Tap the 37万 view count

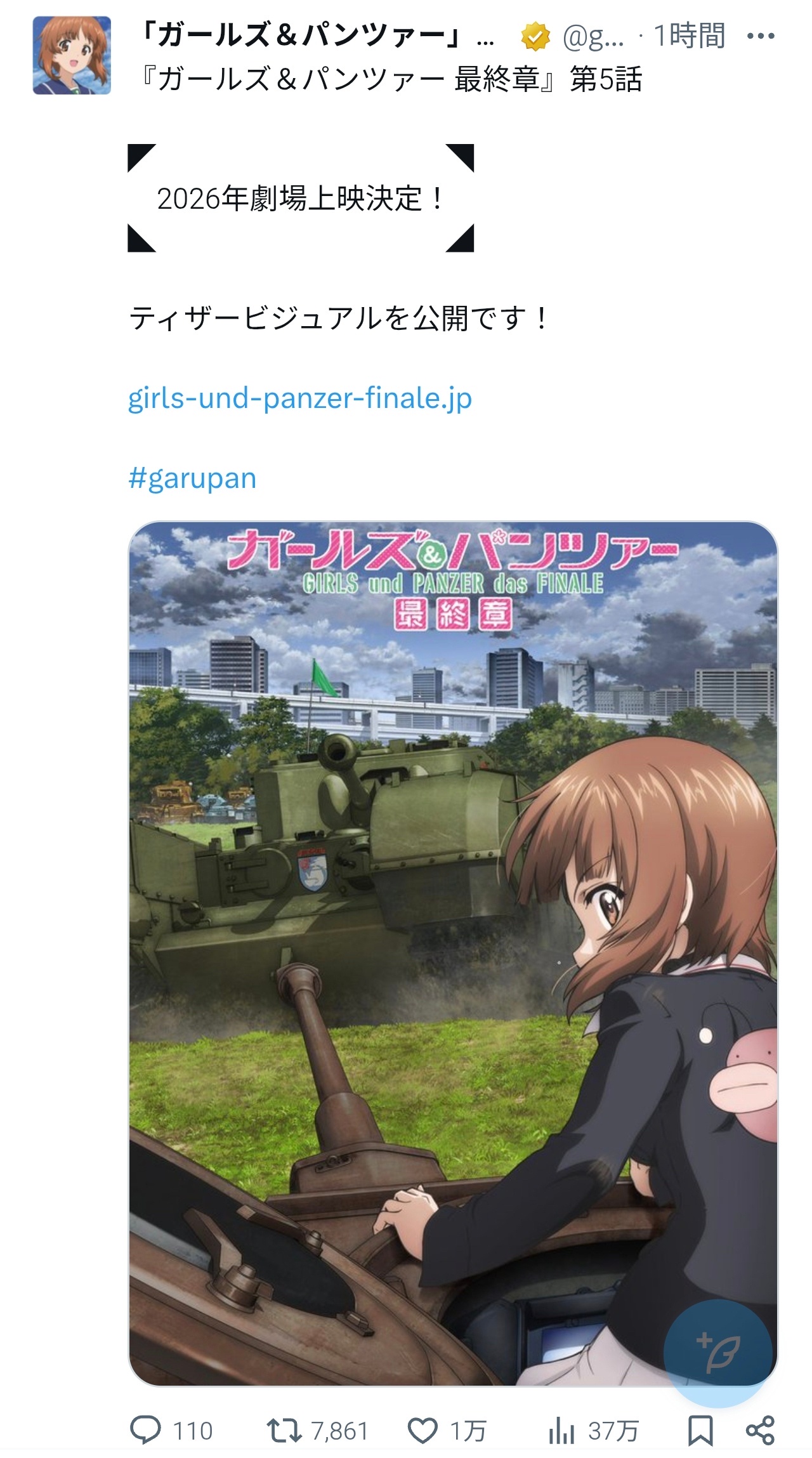[x=613, y=1431]
